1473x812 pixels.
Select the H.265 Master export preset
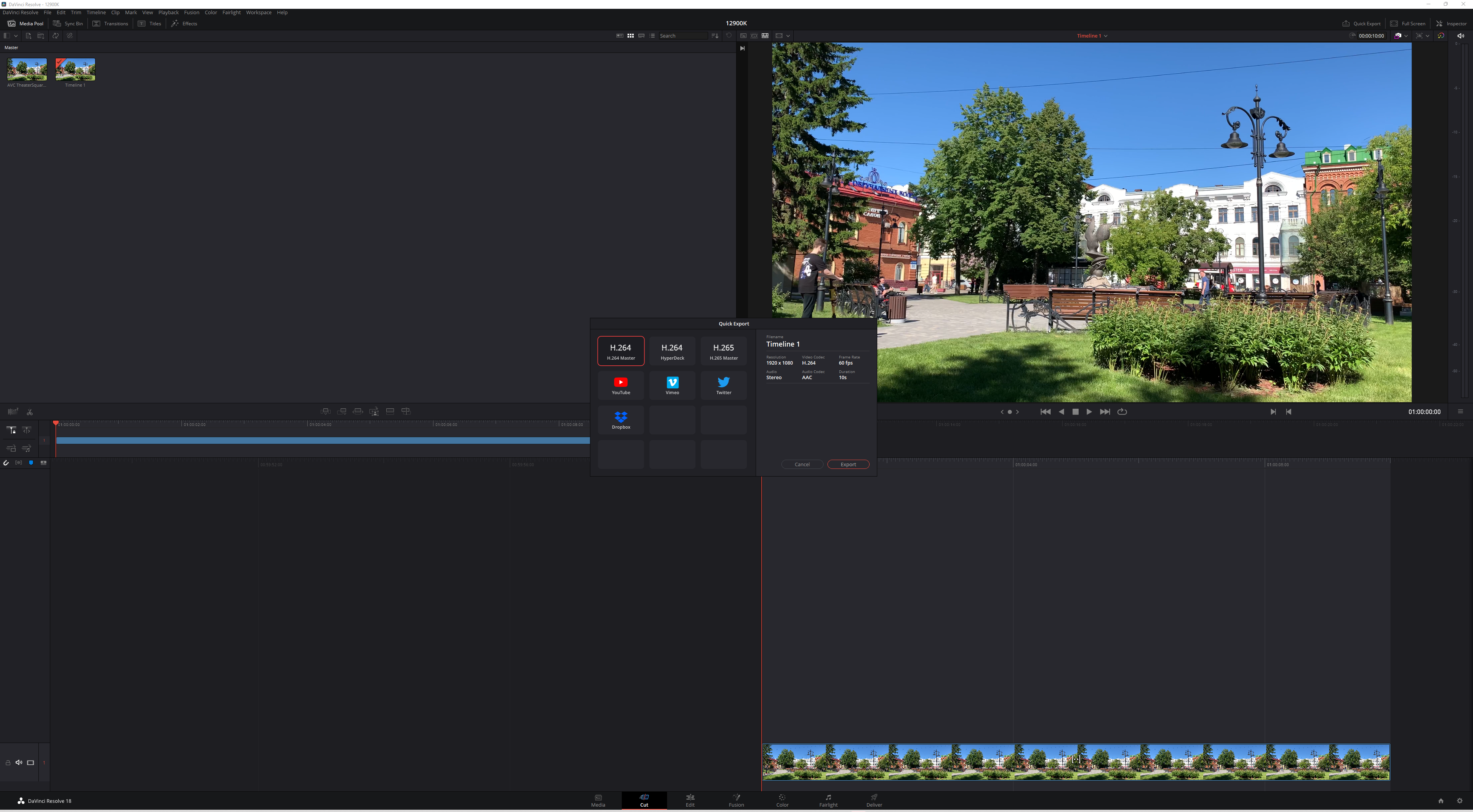click(723, 351)
